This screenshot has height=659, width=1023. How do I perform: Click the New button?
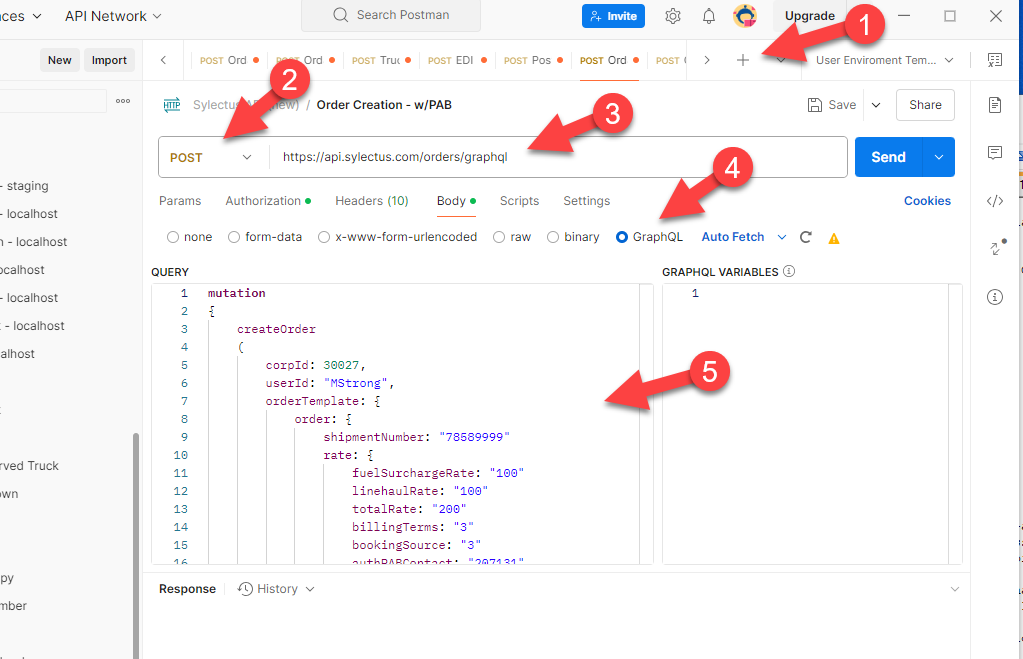[59, 60]
